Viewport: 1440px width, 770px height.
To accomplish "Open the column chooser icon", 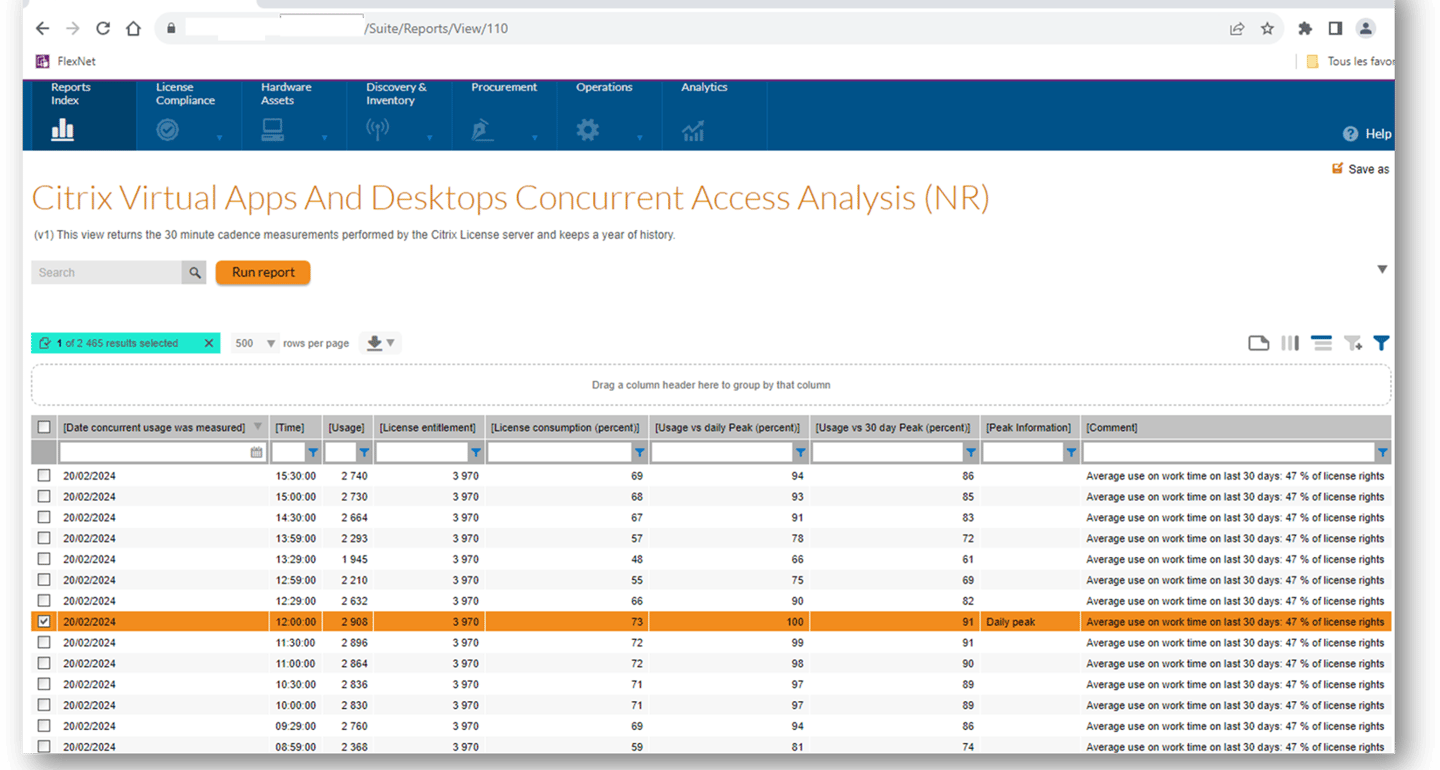I will (x=1290, y=343).
